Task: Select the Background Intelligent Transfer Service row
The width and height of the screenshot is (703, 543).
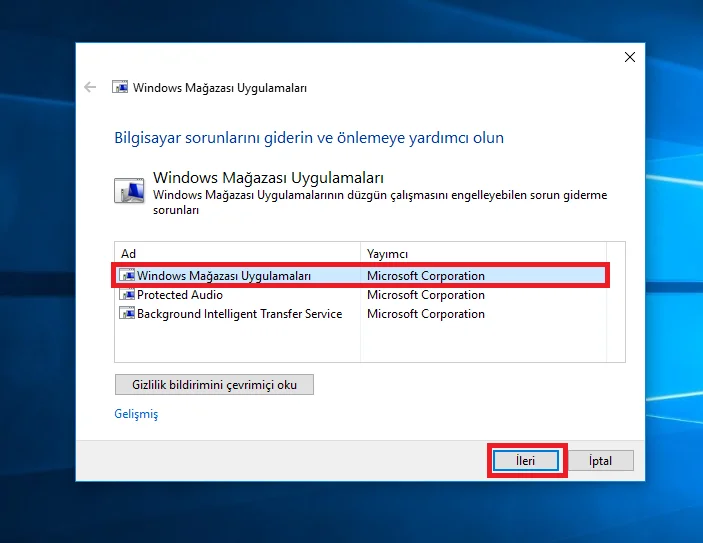Action: tap(360, 313)
